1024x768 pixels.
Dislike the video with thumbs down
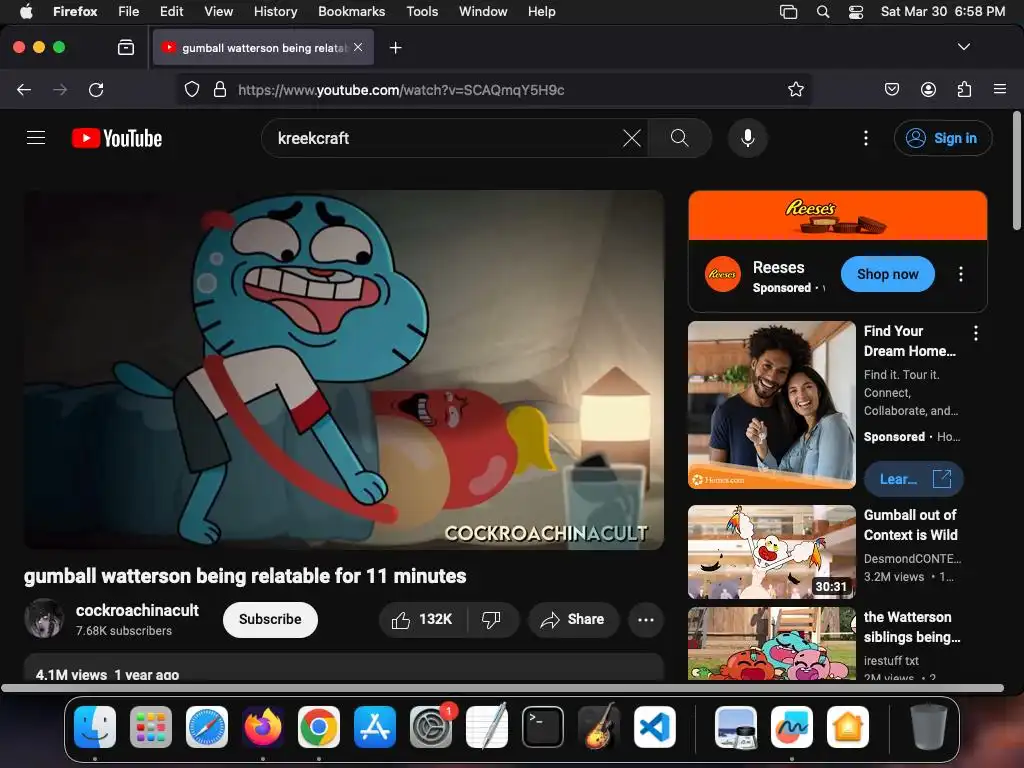tap(491, 619)
